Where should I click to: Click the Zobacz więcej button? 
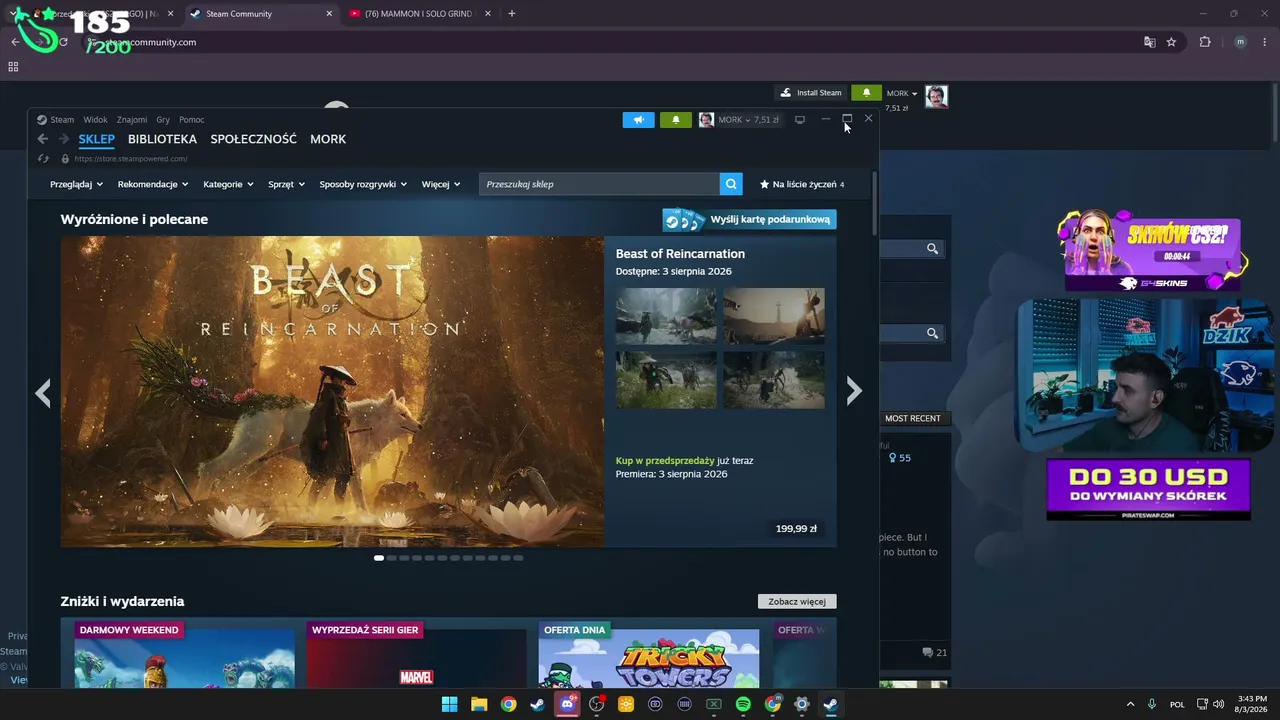tap(797, 602)
